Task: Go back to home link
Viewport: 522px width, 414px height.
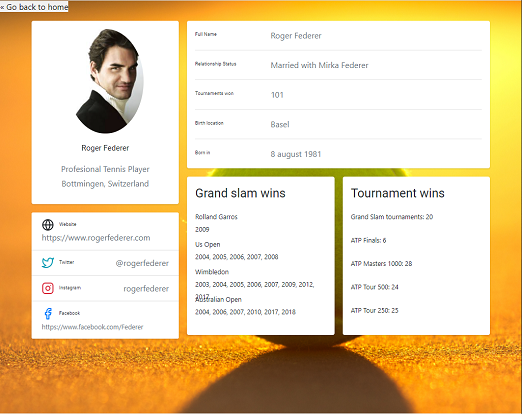Action: 34,7
